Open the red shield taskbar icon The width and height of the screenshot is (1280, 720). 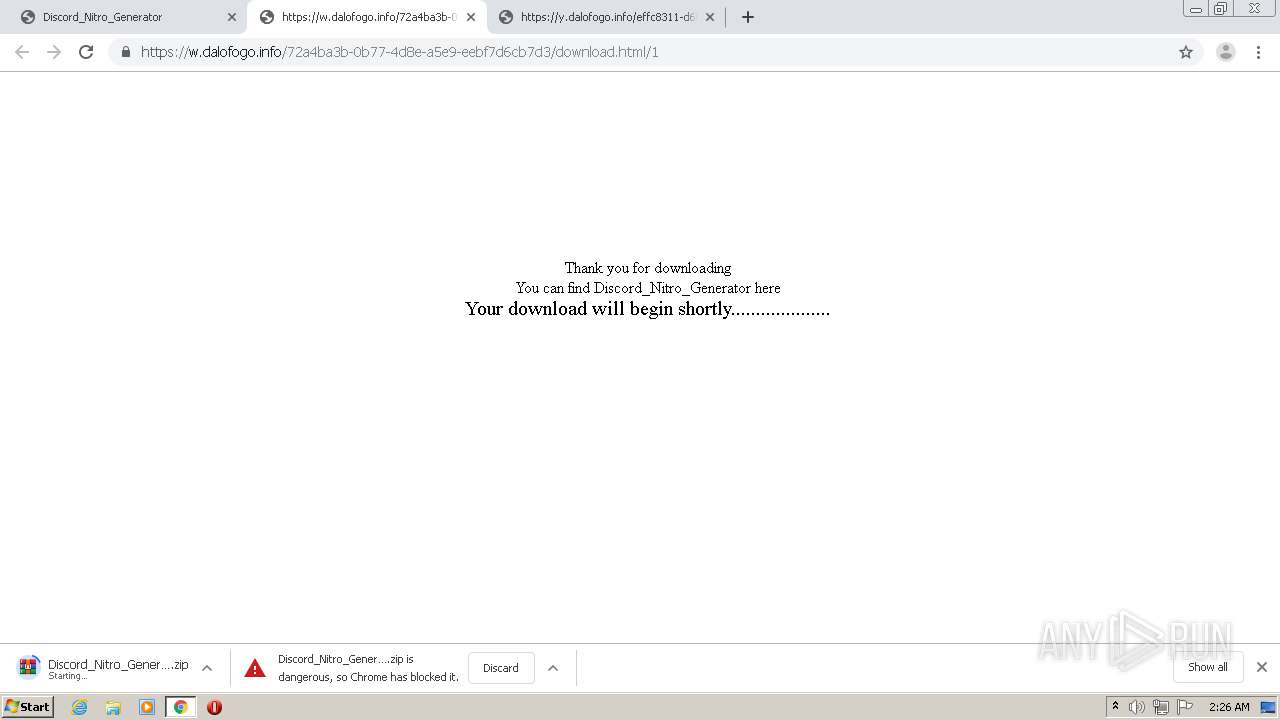click(x=214, y=707)
